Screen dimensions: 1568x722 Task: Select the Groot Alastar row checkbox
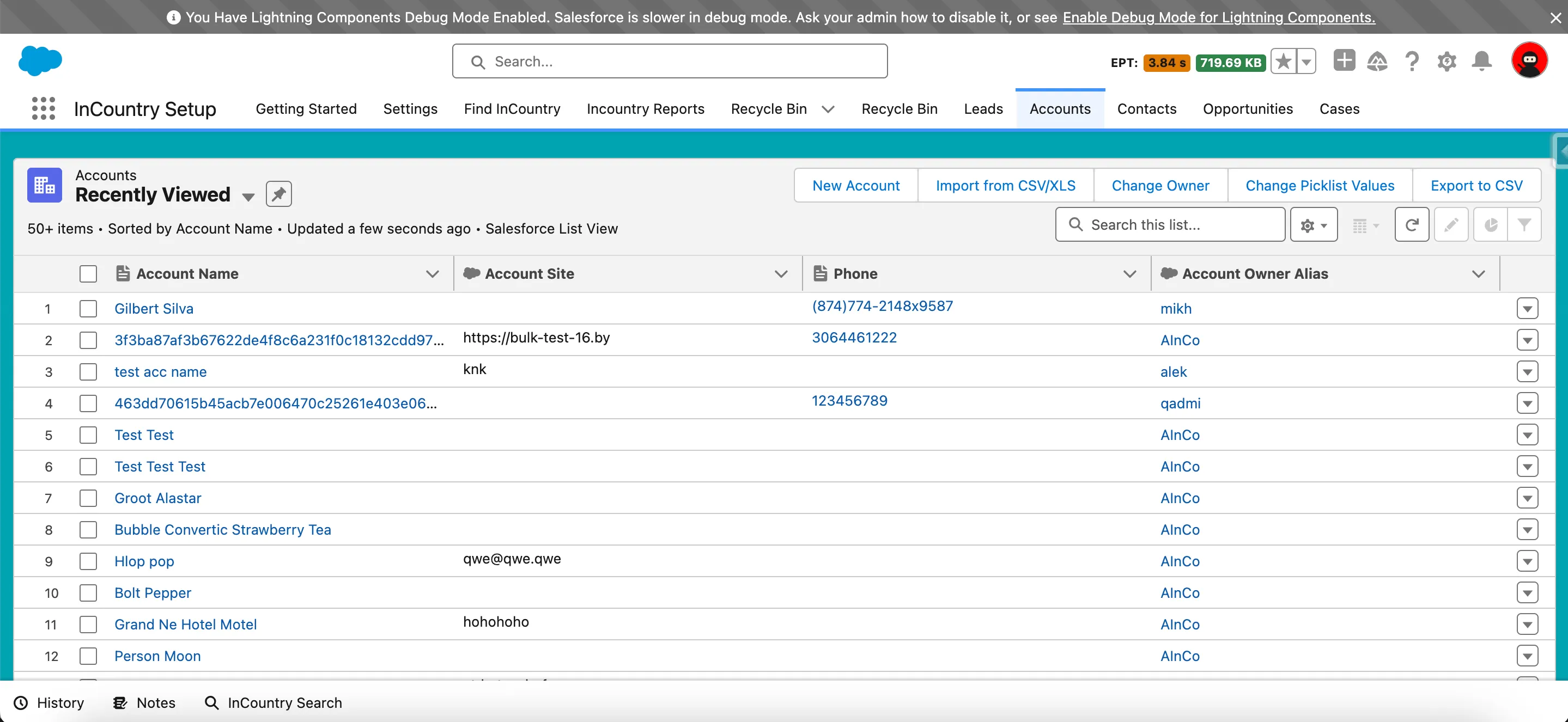pyautogui.click(x=88, y=498)
